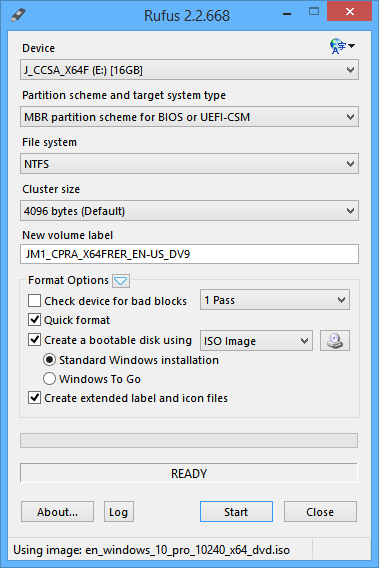379x568 pixels.
Task: Toggle Create a bootable disk using
Action: (x=34, y=340)
